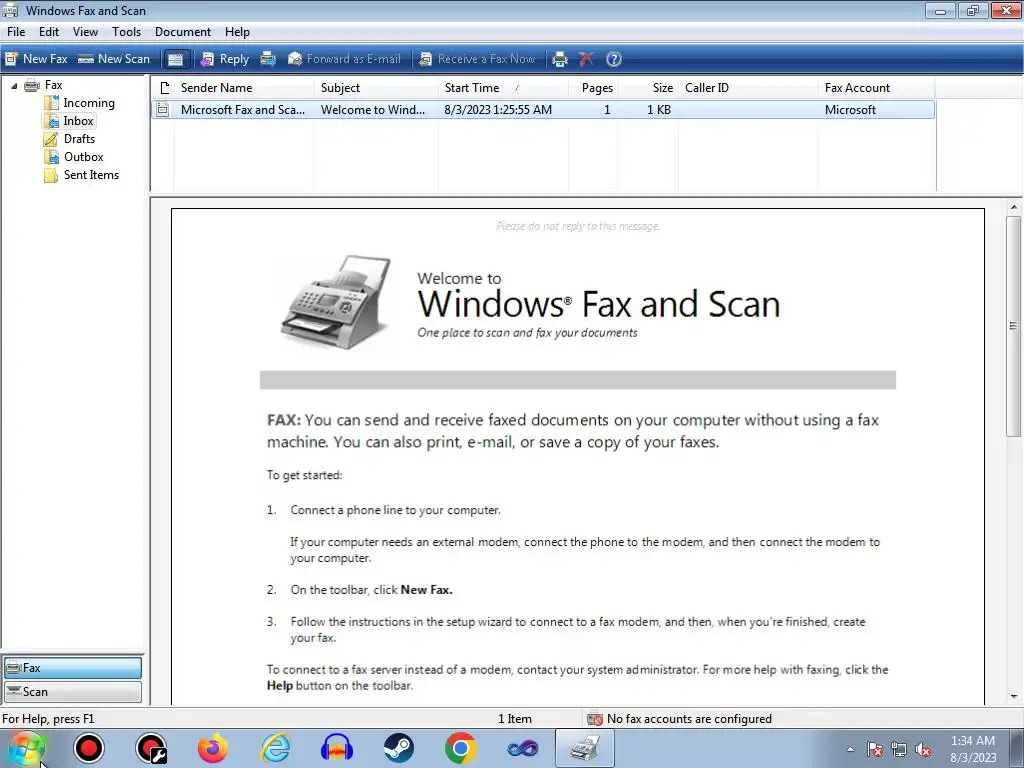This screenshot has height=768, width=1024.
Task: Open the Edit menu
Action: 48,32
